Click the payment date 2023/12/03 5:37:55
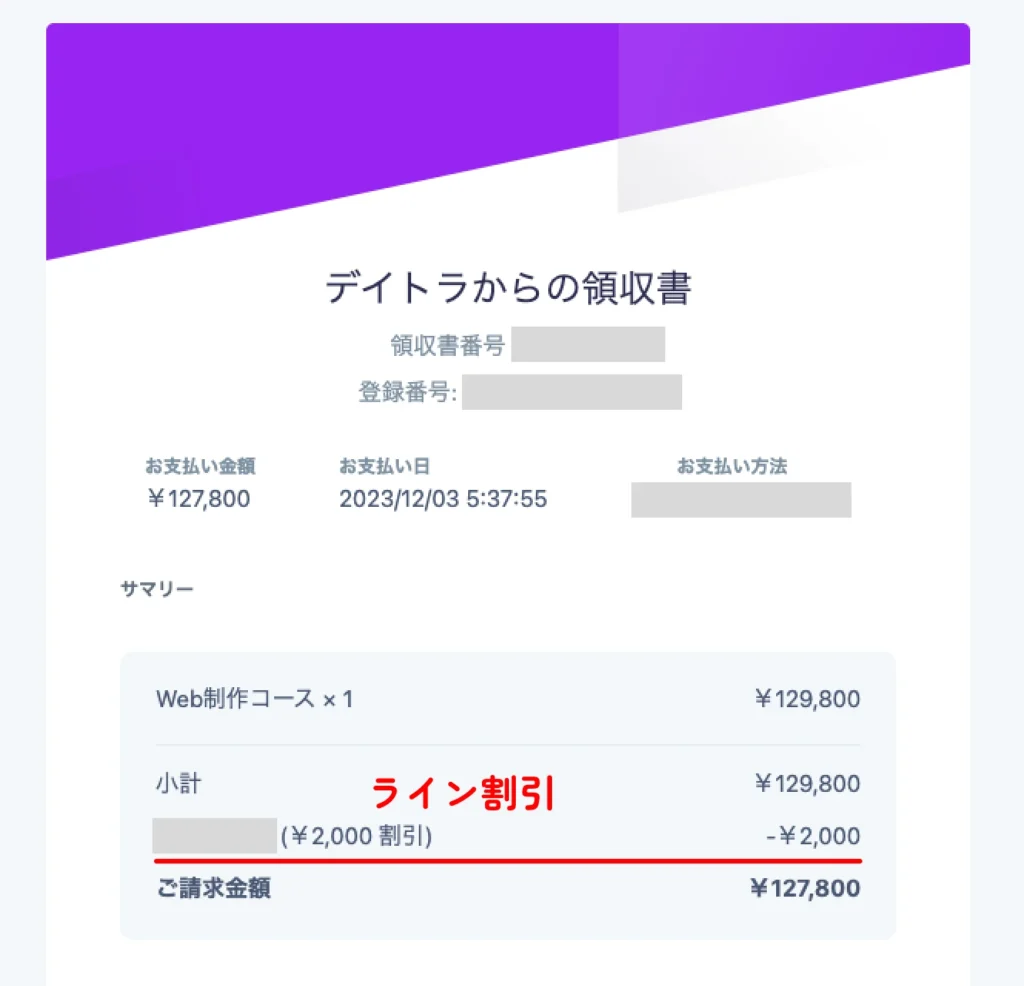The width and height of the screenshot is (1024, 986). click(443, 499)
